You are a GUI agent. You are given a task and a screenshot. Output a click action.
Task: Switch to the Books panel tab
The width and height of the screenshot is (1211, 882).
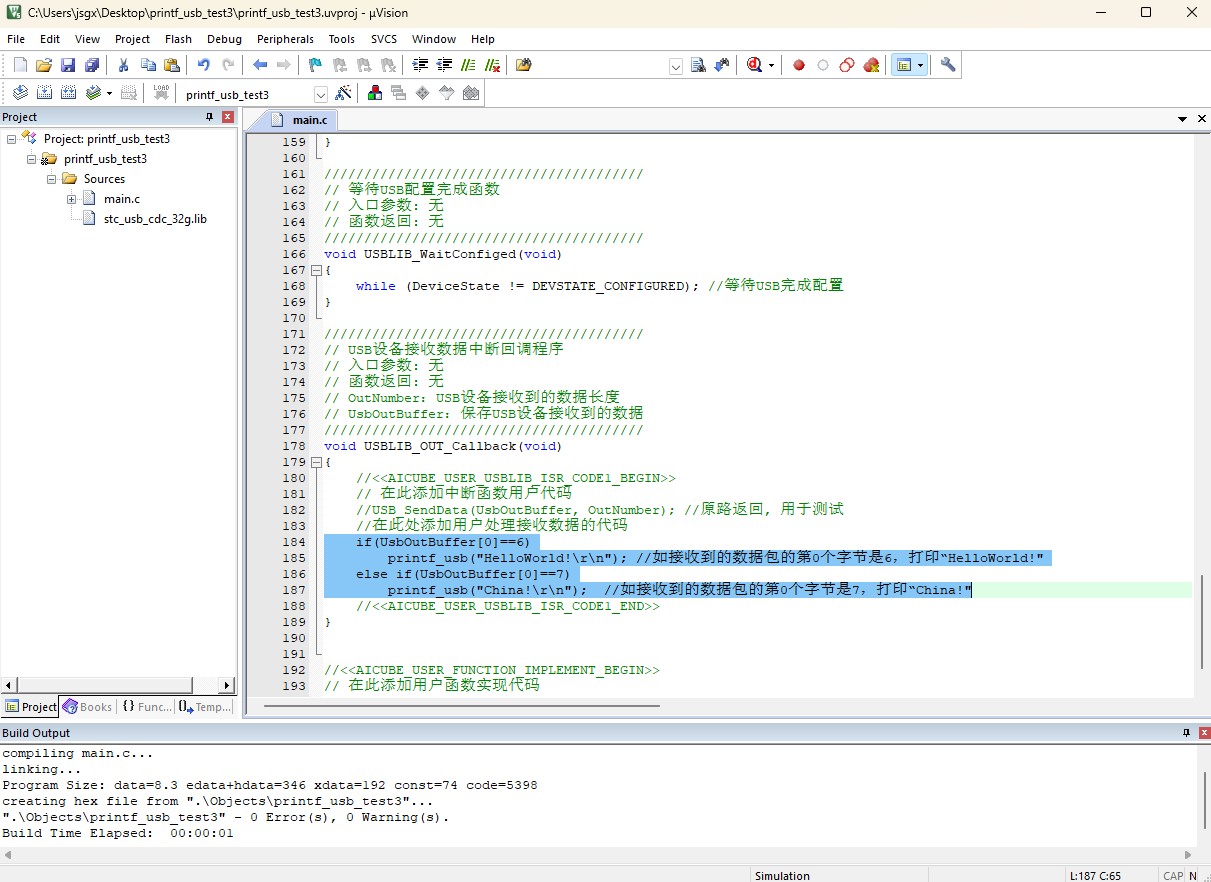87,707
